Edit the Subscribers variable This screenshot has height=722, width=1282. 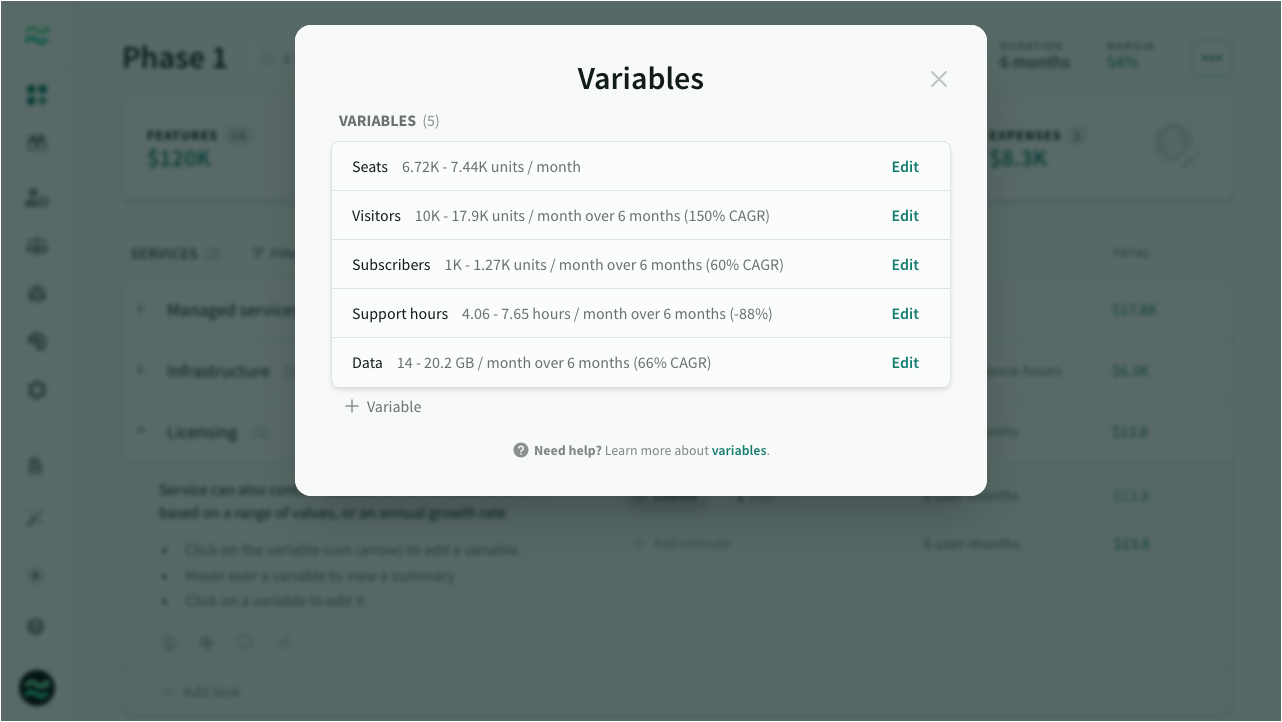pyautogui.click(x=905, y=265)
